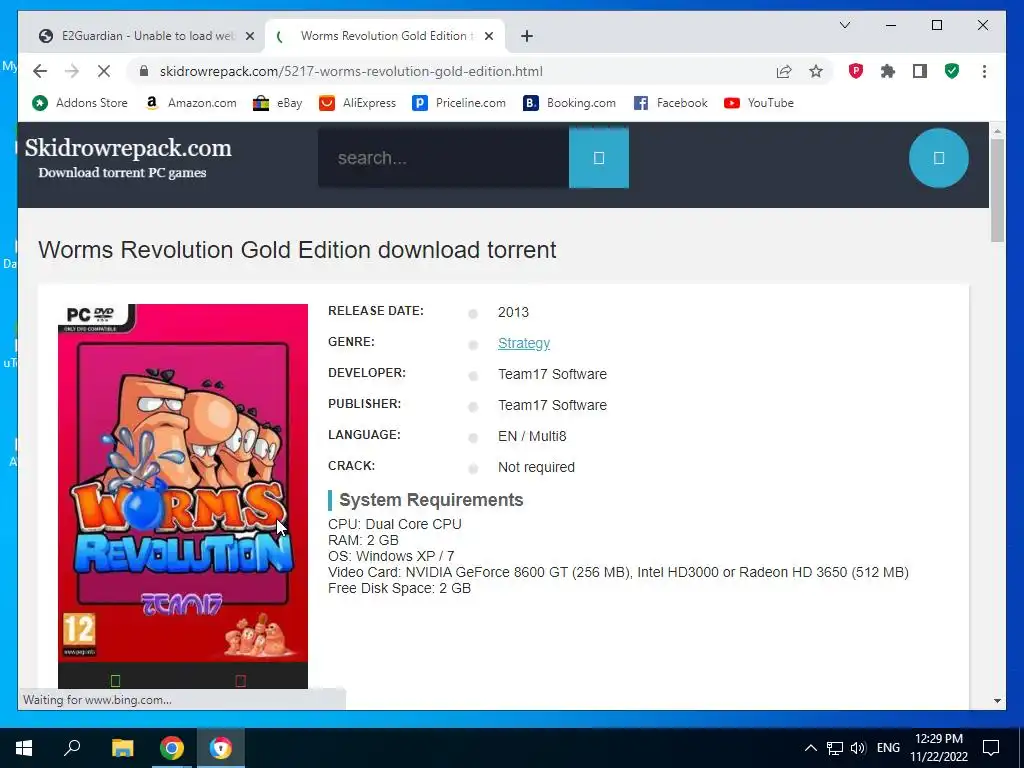Click 'EN / Multi8' language value
The height and width of the screenshot is (768, 1024).
[532, 436]
